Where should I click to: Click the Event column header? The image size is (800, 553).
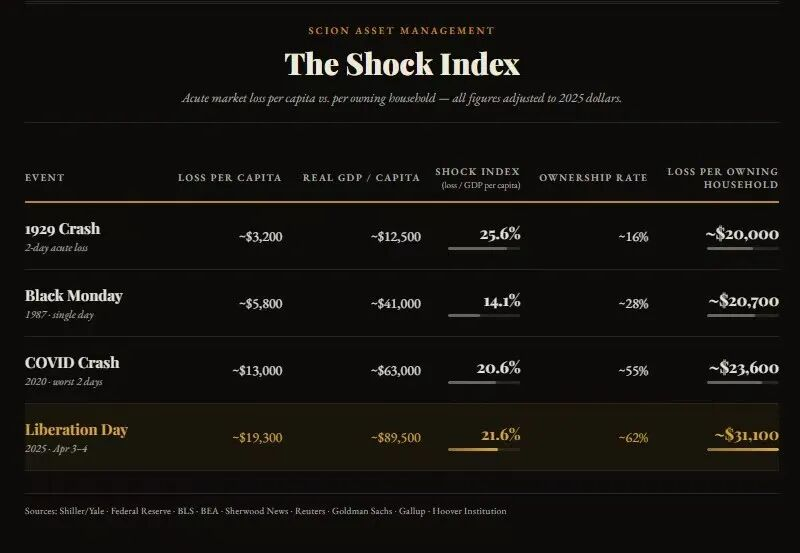pyautogui.click(x=44, y=178)
